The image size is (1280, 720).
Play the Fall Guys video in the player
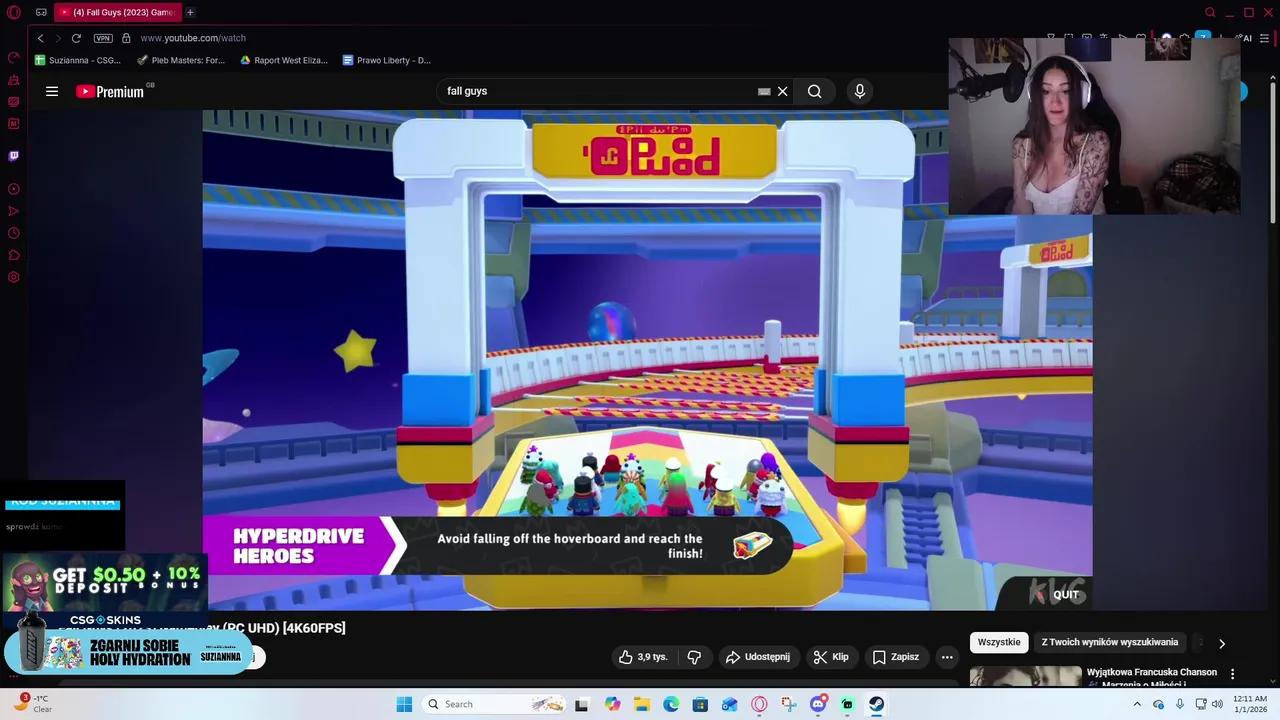click(x=647, y=360)
